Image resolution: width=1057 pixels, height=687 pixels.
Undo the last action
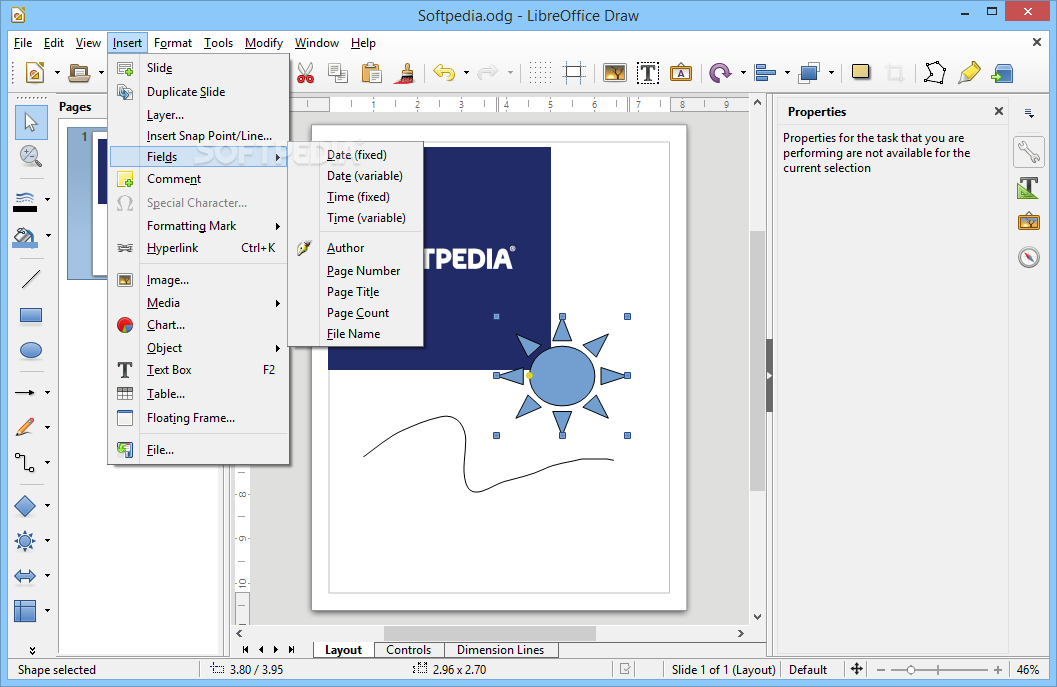tap(444, 73)
